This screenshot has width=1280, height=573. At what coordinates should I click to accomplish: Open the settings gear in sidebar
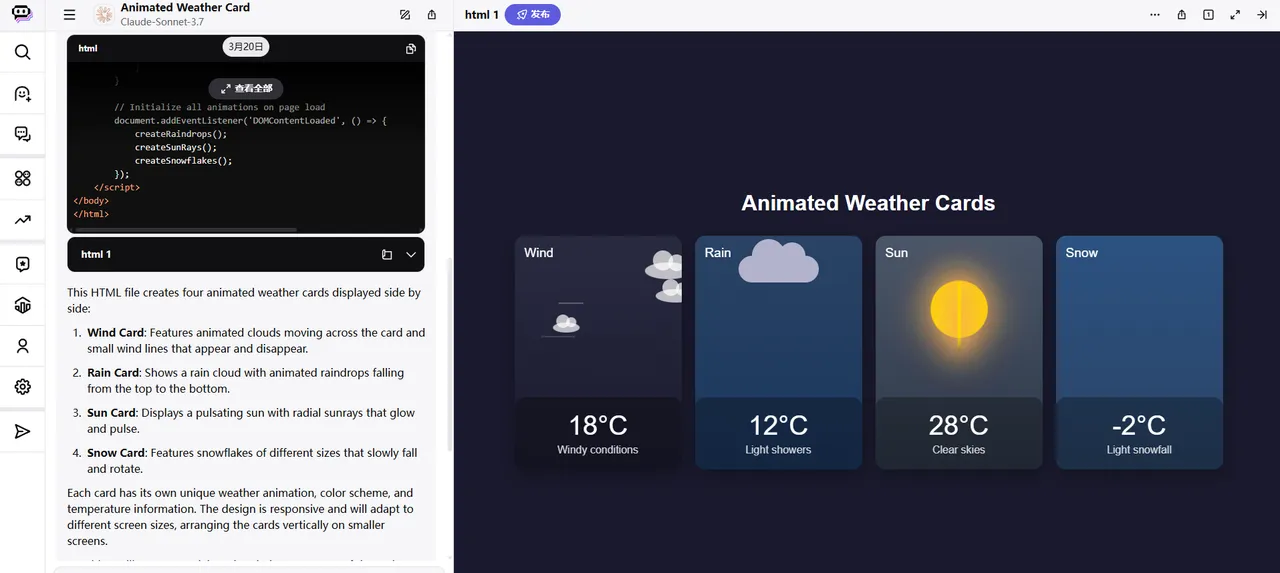pos(22,387)
